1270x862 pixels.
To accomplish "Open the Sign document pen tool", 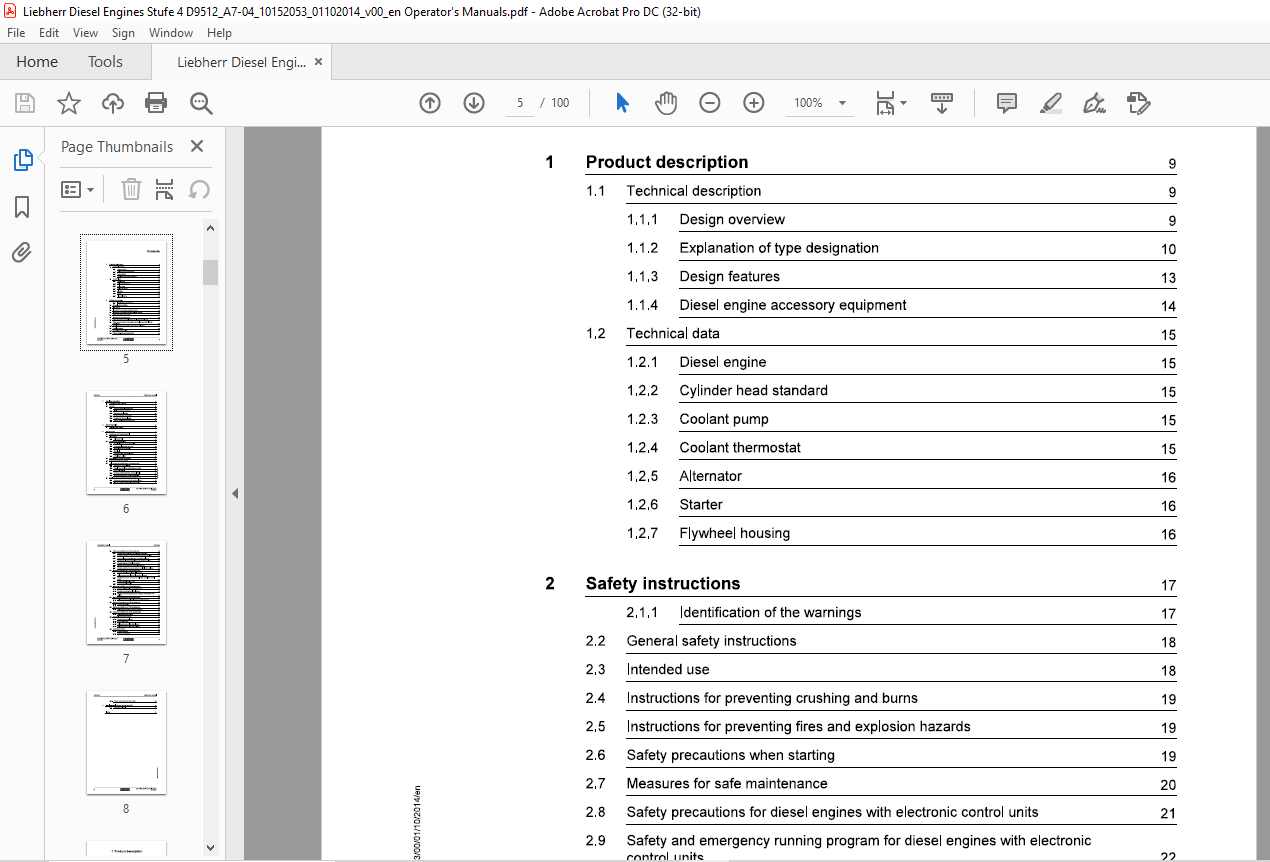I will point(1094,103).
